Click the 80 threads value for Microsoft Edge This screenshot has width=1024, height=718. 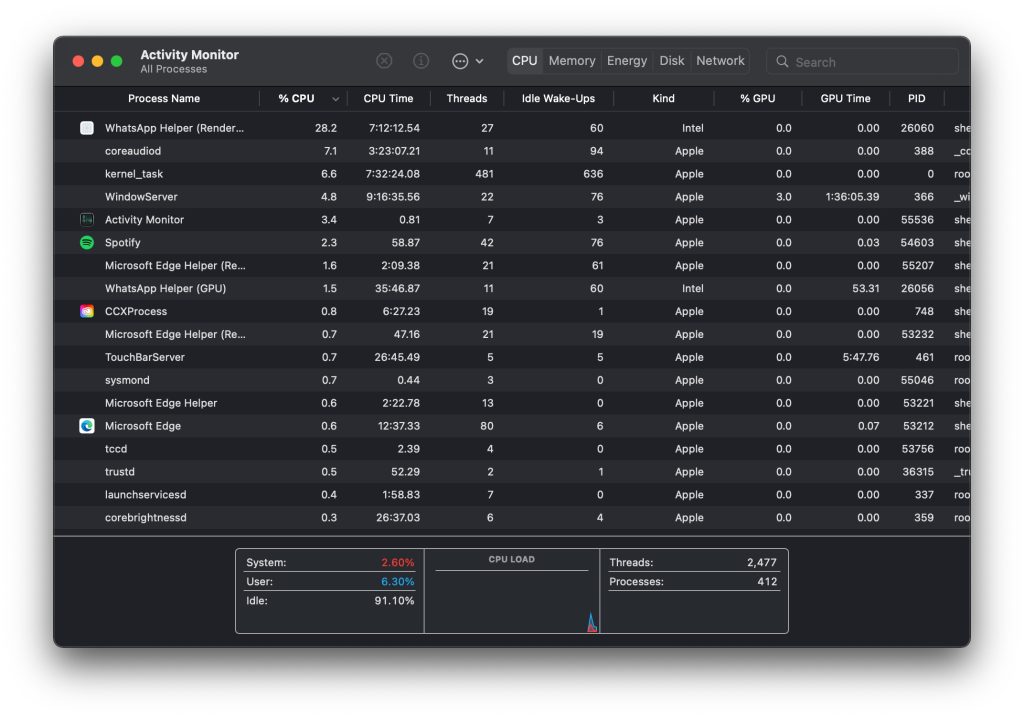(x=487, y=426)
